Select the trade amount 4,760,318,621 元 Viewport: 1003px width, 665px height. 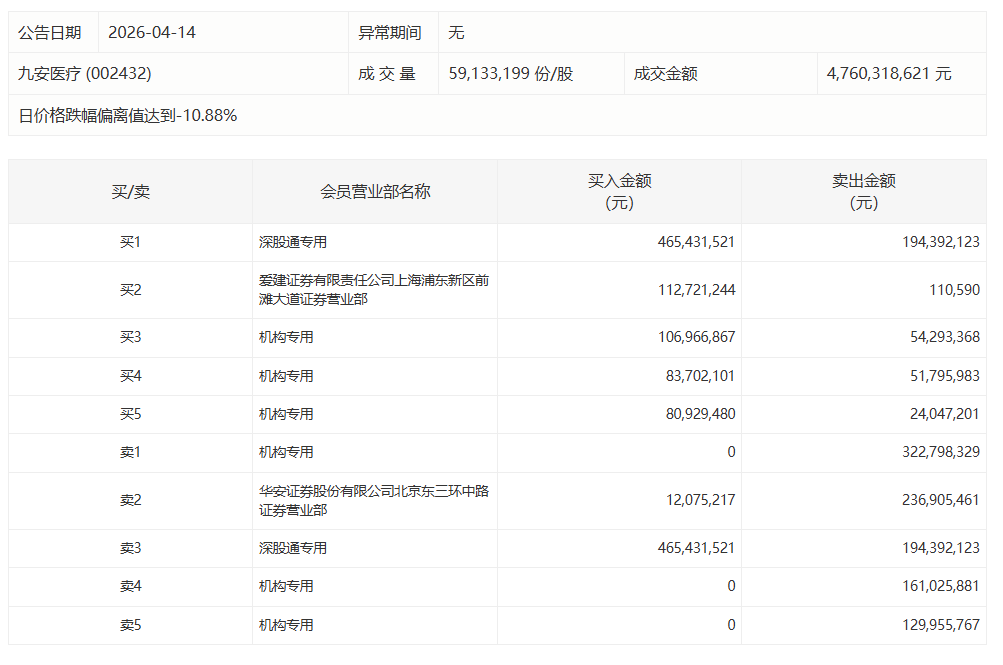889,74
